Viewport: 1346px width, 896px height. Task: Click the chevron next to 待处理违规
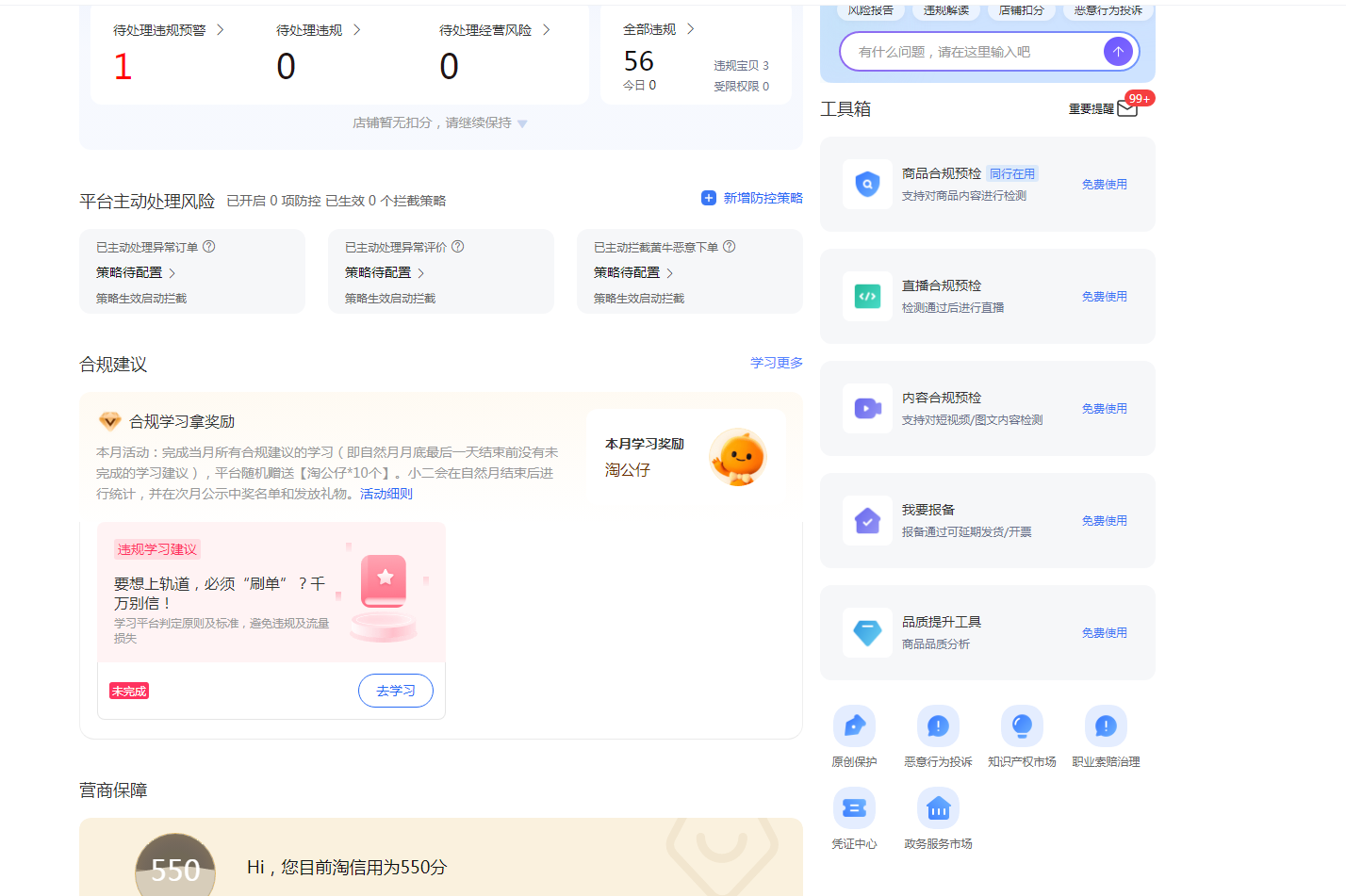click(x=356, y=30)
